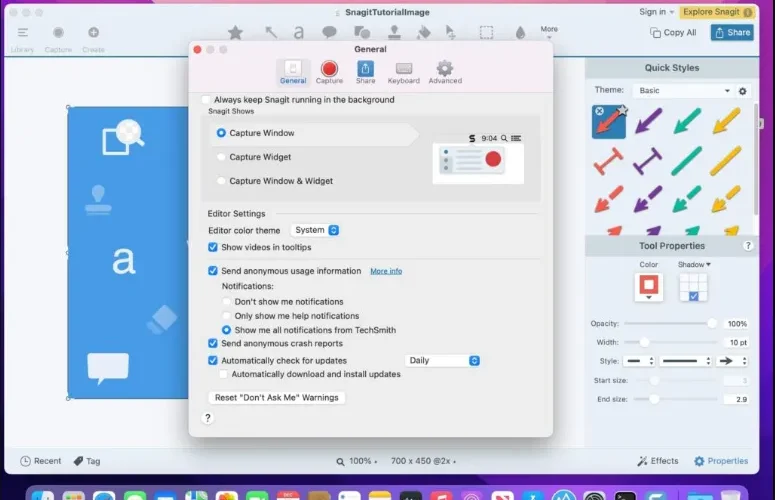Click the Width value field
The height and width of the screenshot is (500, 775).
click(737, 342)
